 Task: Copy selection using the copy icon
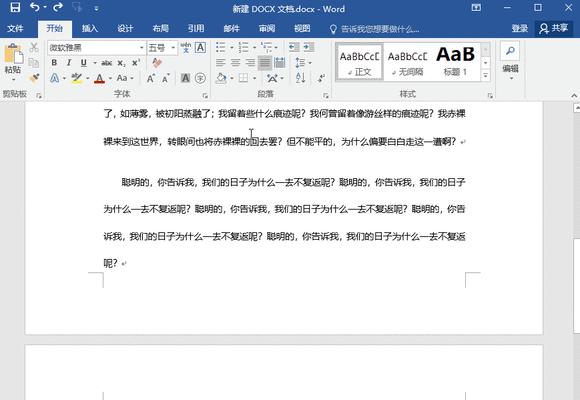[34, 63]
